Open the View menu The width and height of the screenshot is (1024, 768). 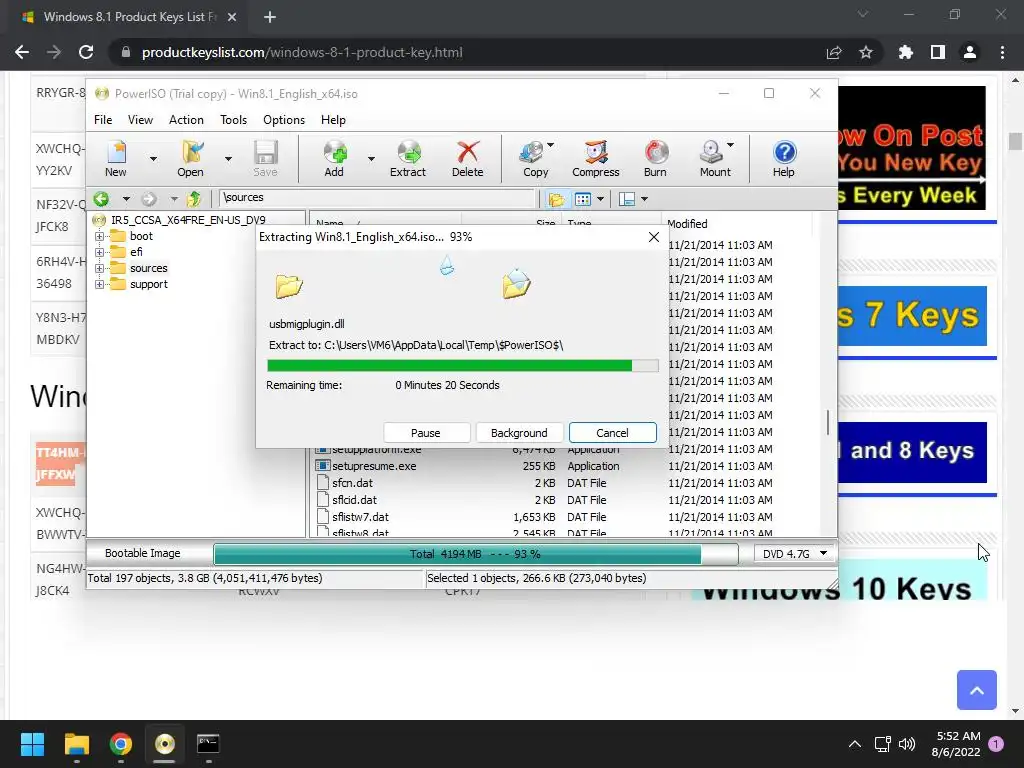(x=140, y=120)
